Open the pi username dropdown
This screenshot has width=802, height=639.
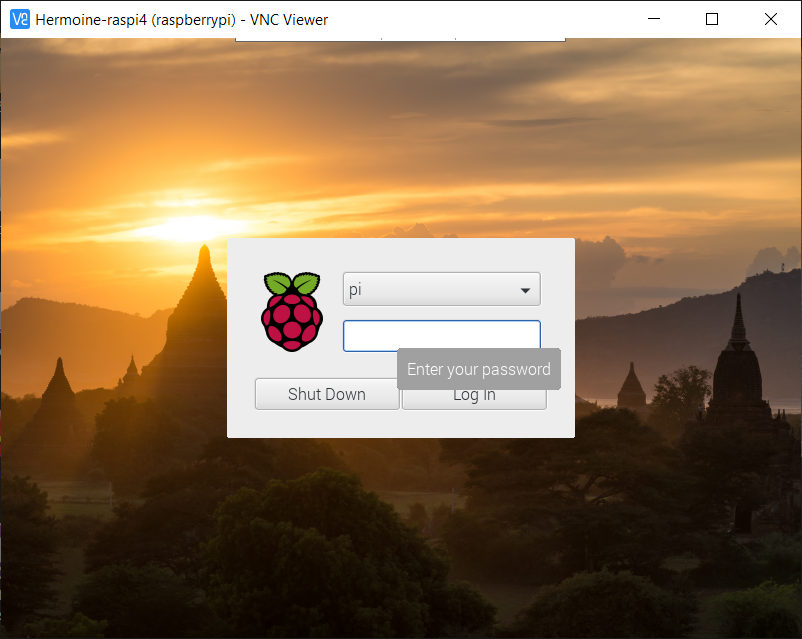(x=441, y=289)
